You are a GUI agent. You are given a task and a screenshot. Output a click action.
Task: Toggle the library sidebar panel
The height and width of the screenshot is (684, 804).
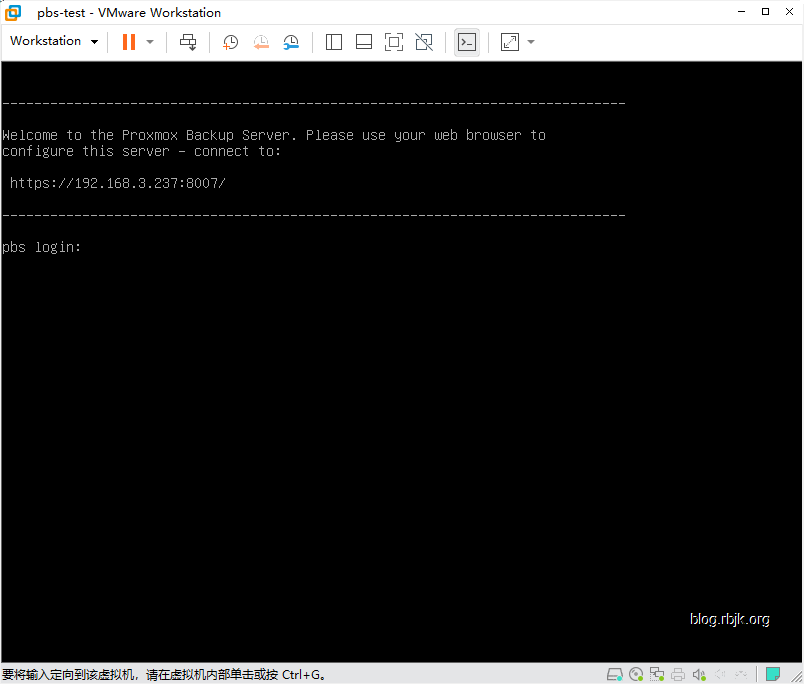click(x=334, y=42)
